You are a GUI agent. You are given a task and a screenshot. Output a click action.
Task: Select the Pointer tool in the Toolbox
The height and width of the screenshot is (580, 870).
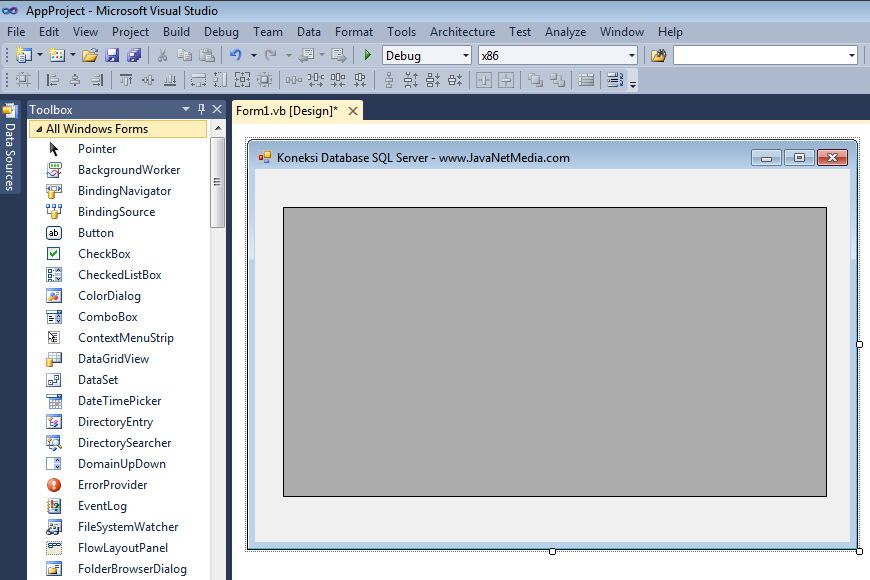click(97, 148)
